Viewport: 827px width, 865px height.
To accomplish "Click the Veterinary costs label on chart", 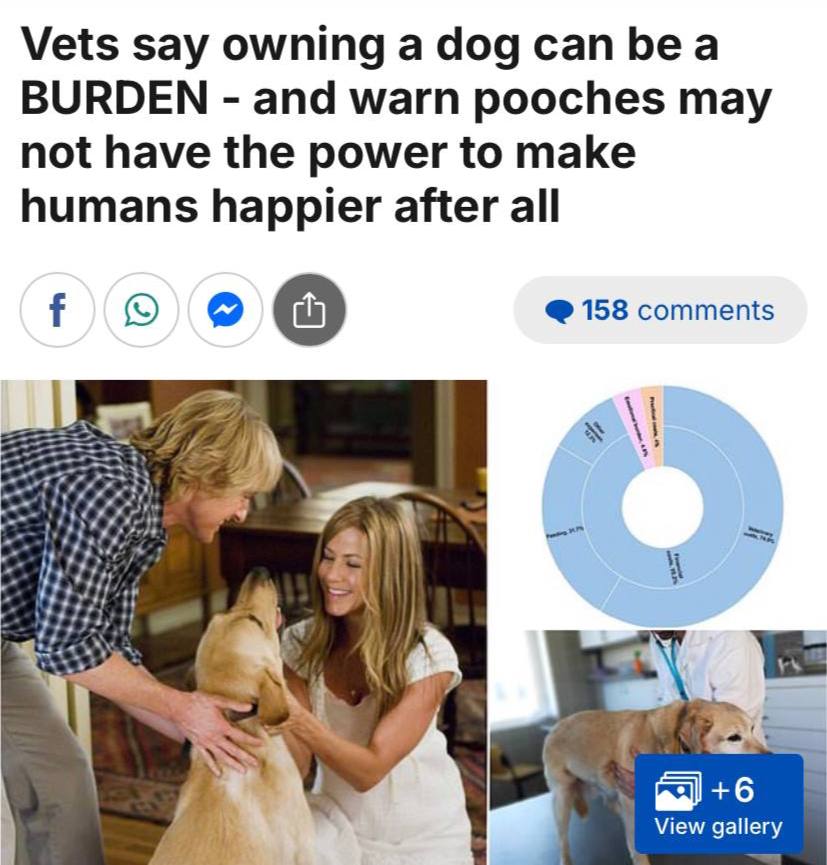I will click(x=761, y=535).
